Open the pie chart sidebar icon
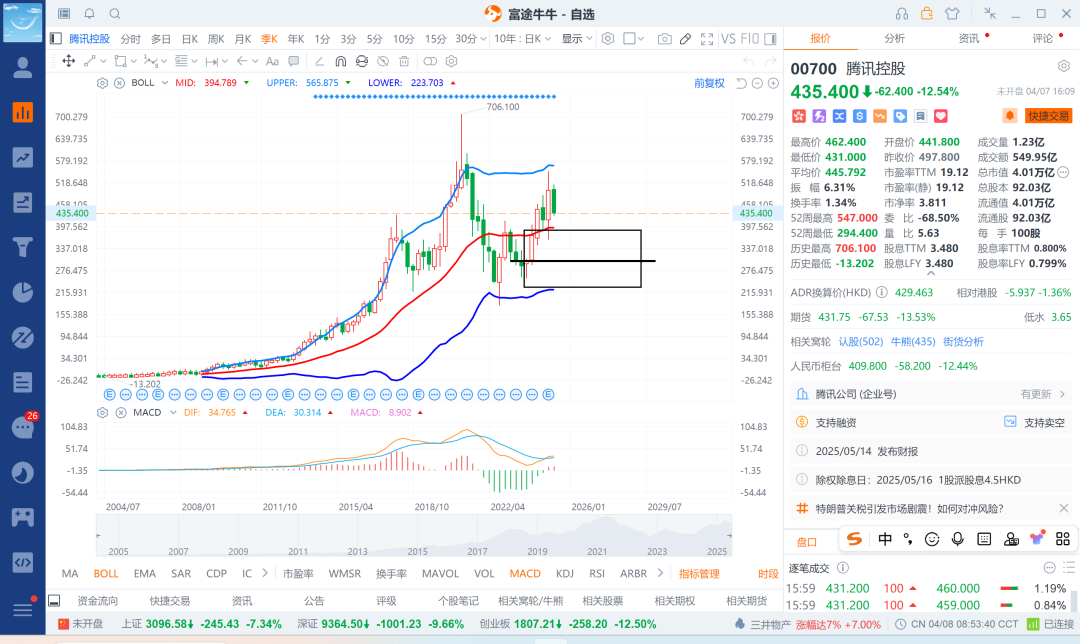 (x=23, y=292)
